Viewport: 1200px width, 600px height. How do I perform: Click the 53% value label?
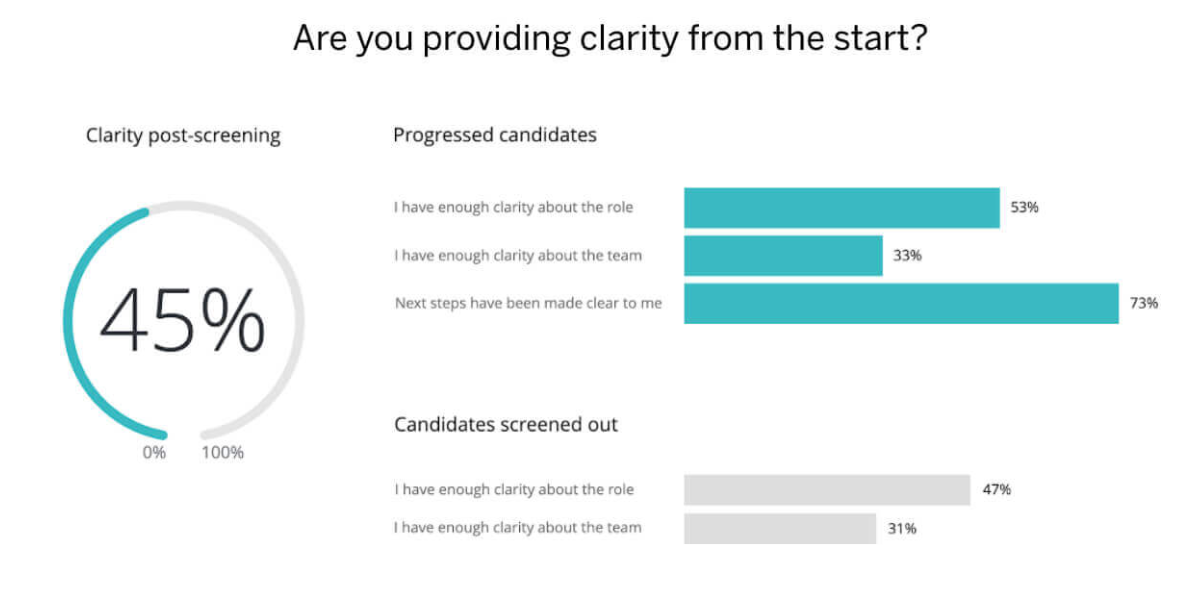coord(1024,208)
